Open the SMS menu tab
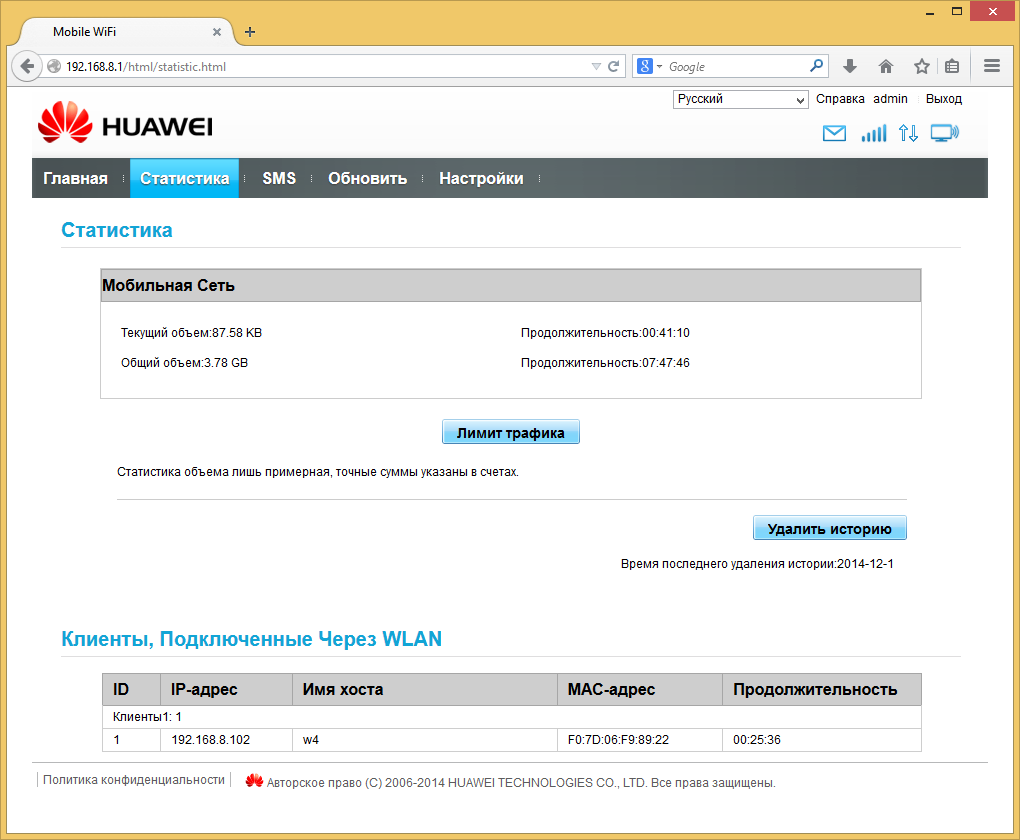 [x=279, y=178]
